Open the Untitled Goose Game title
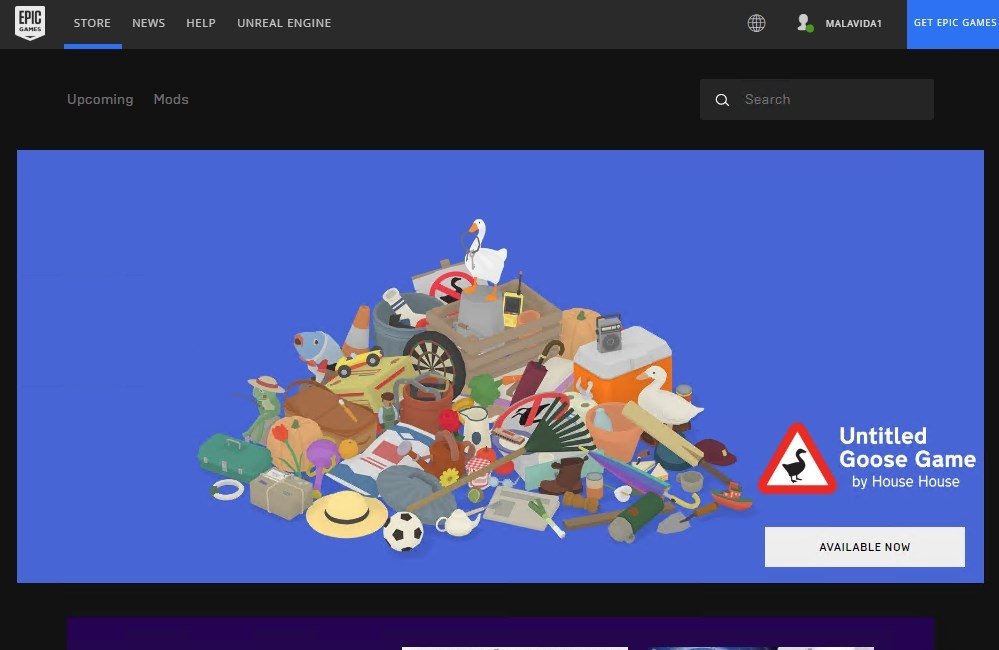This screenshot has height=650, width=999. tap(907, 447)
